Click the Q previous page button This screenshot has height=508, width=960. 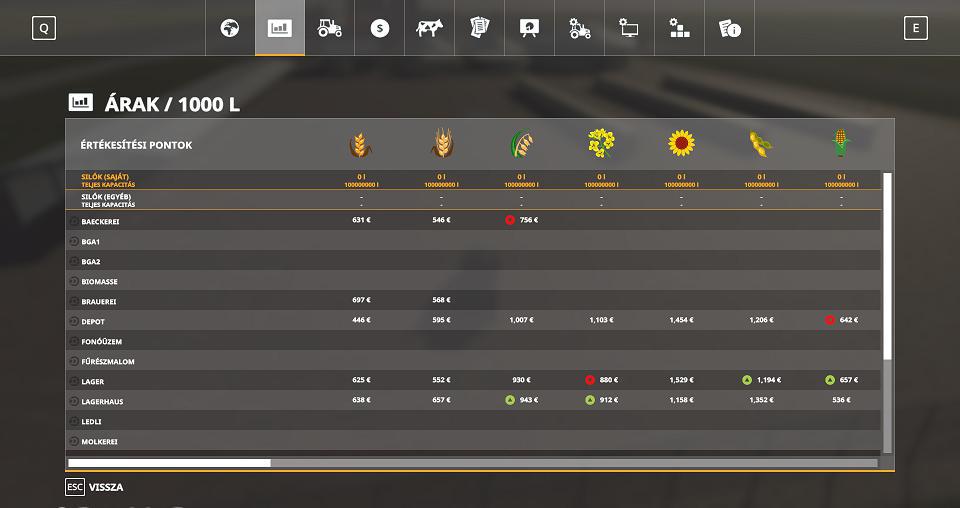[44, 28]
